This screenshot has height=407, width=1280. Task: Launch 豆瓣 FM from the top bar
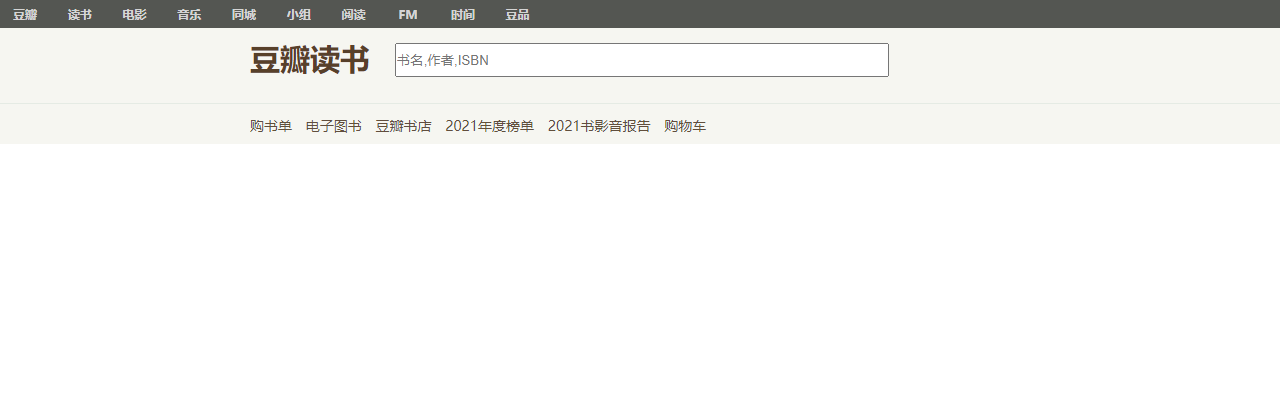pos(408,15)
